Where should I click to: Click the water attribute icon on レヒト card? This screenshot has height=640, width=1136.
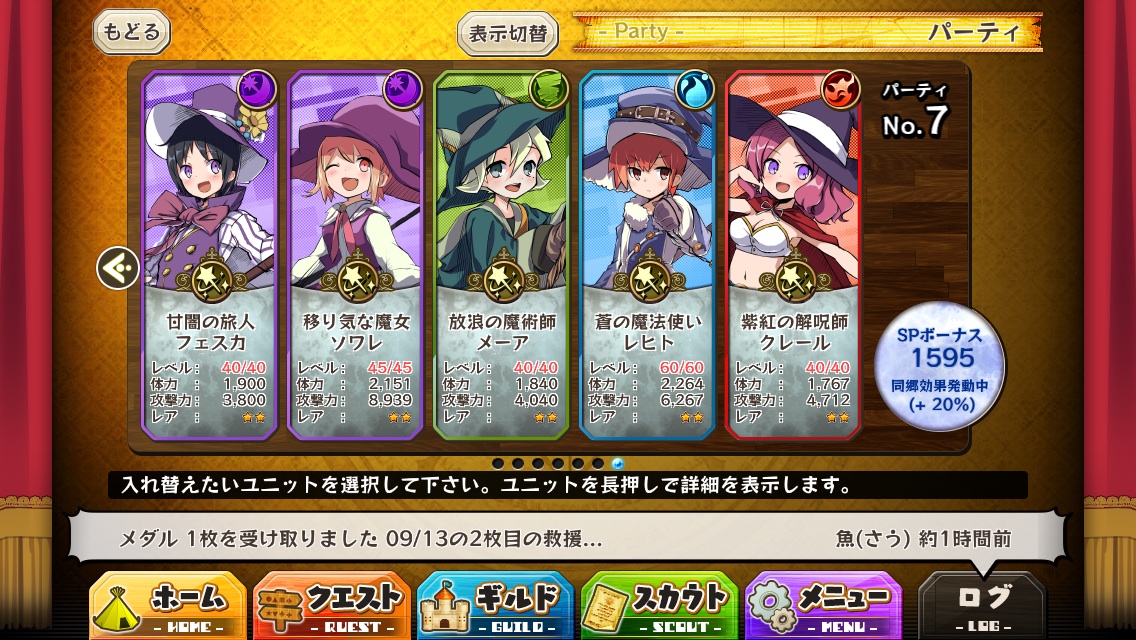[695, 90]
